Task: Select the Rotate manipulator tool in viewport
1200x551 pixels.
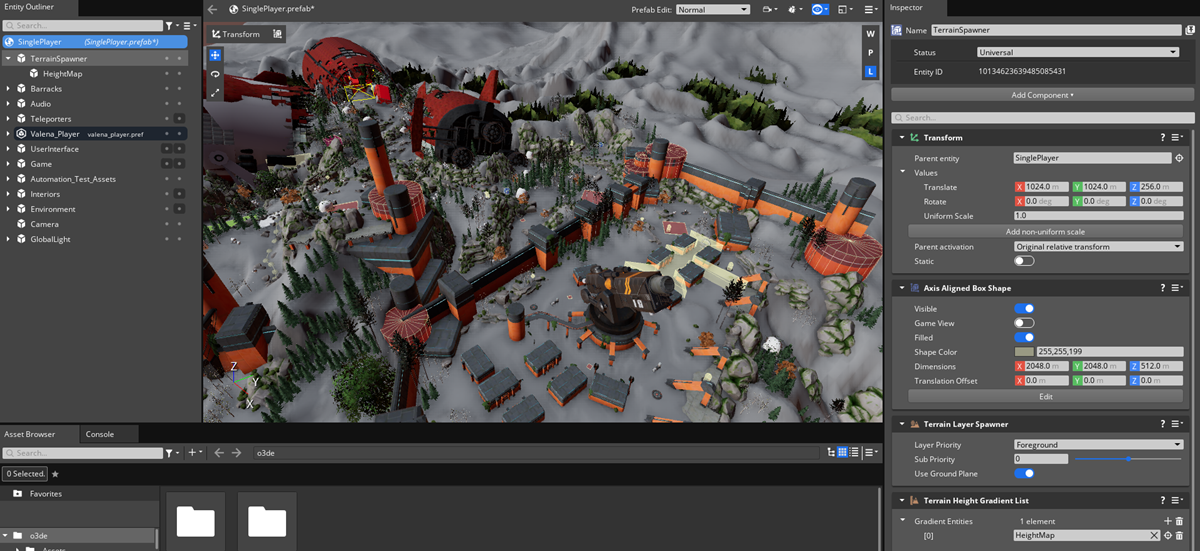Action: click(215, 74)
